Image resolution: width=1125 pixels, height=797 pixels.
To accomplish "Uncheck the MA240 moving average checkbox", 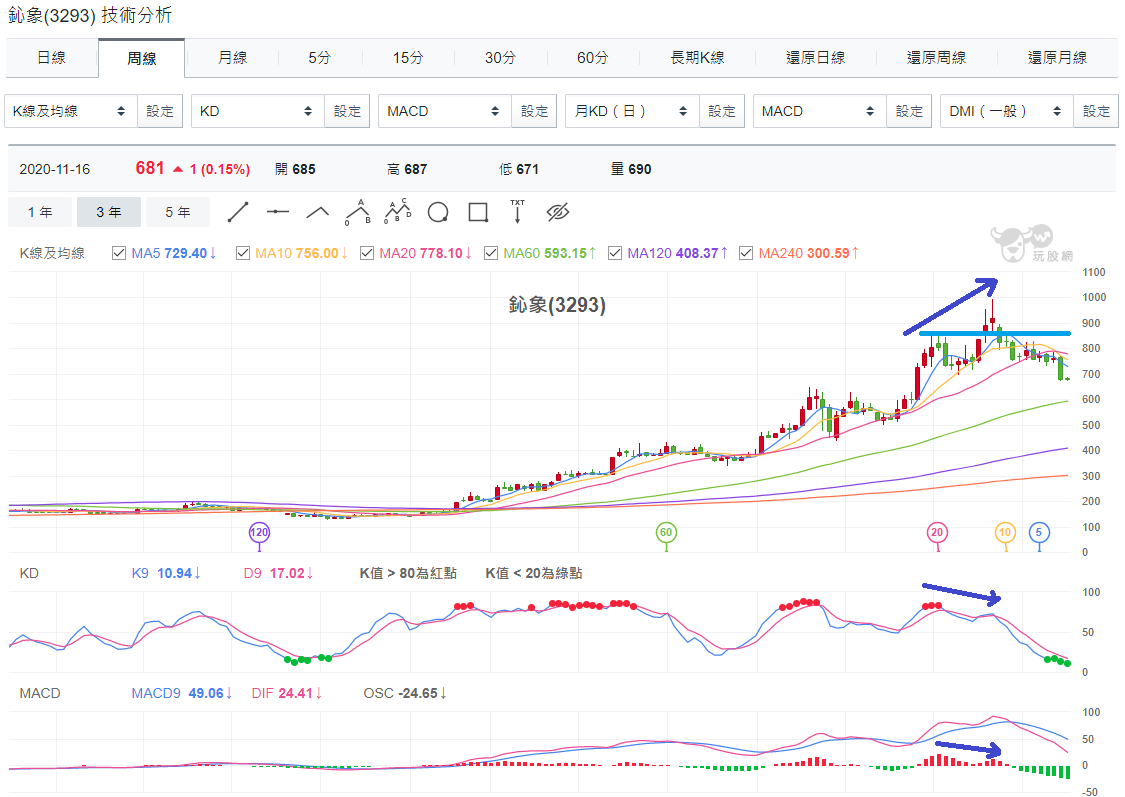I will point(746,253).
